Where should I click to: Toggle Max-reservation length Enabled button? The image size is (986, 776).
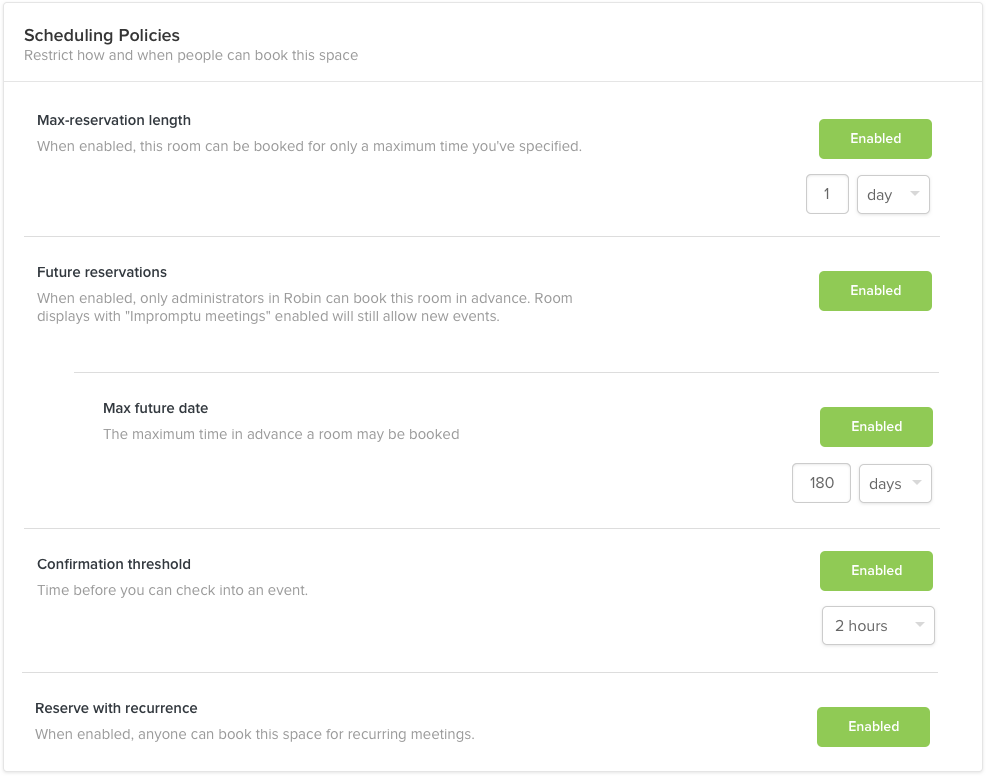(875, 139)
